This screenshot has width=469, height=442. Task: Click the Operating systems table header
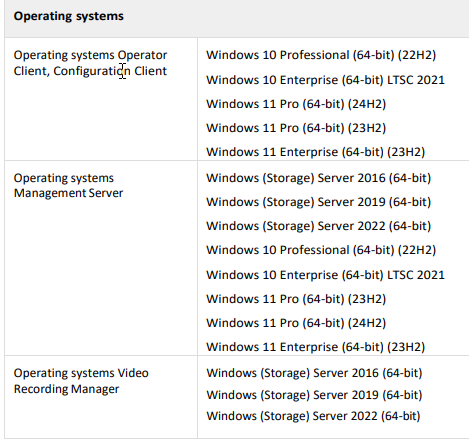click(x=69, y=16)
